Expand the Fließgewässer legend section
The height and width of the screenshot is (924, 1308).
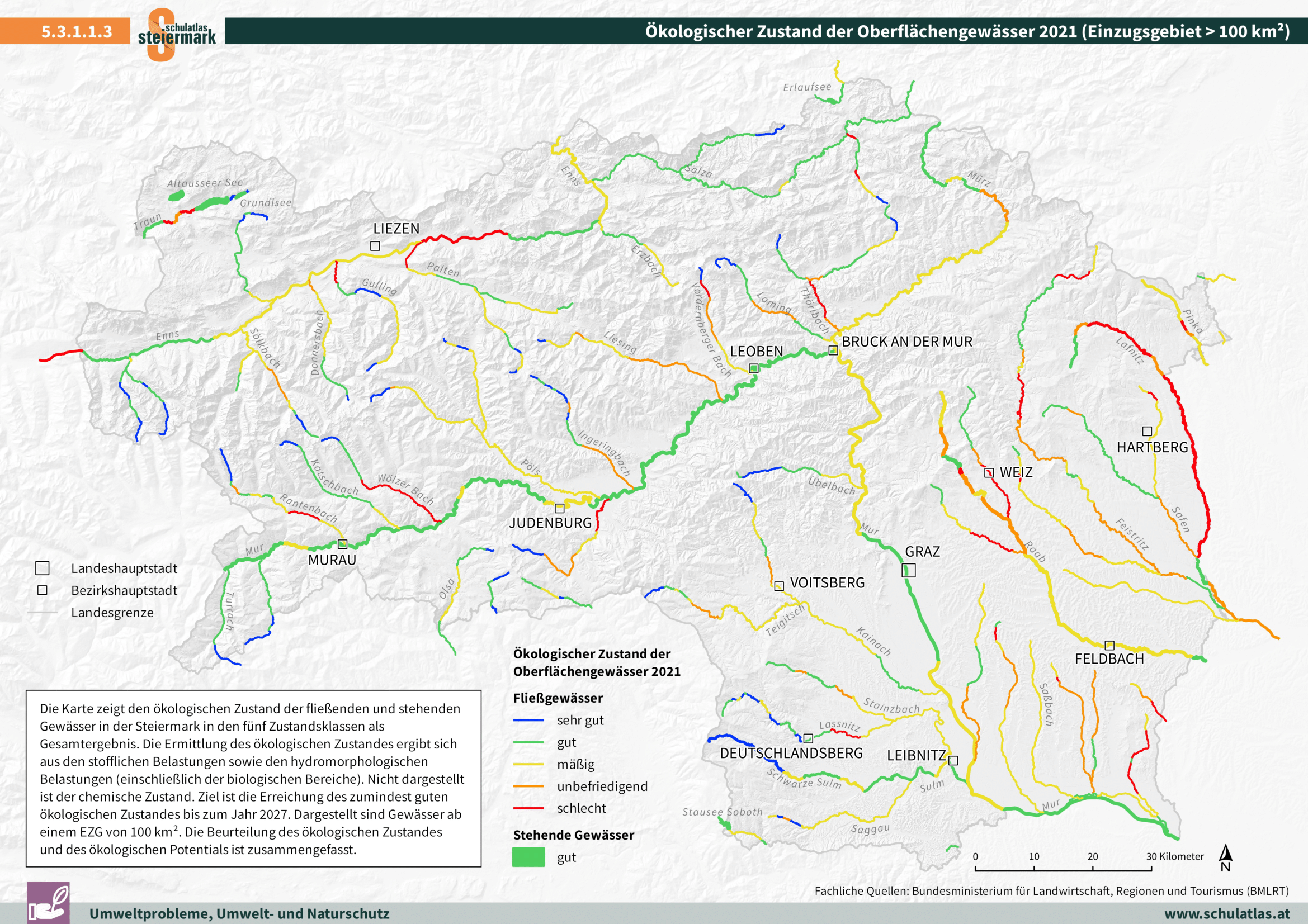[558, 698]
